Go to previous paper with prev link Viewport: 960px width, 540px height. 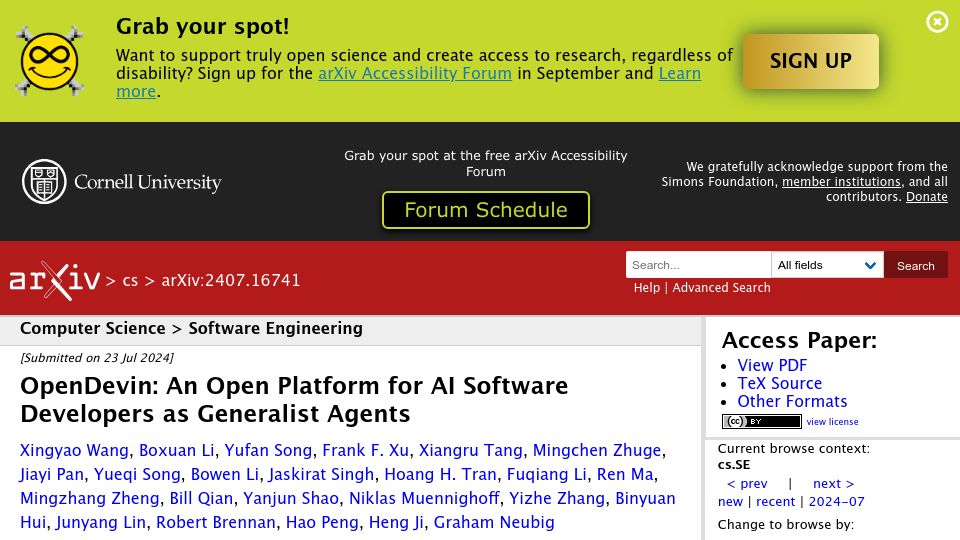pyautogui.click(x=747, y=484)
